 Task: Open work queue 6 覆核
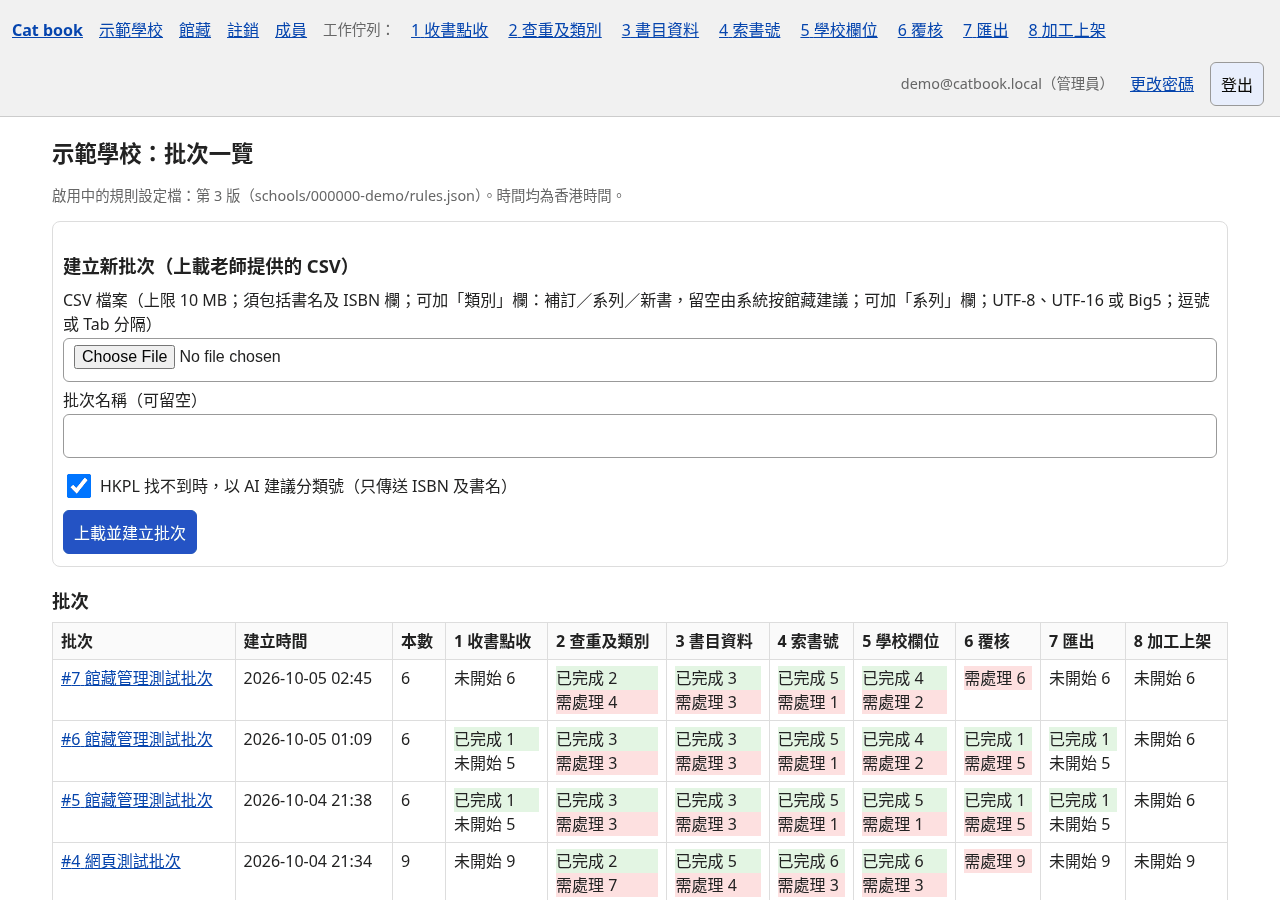click(920, 30)
